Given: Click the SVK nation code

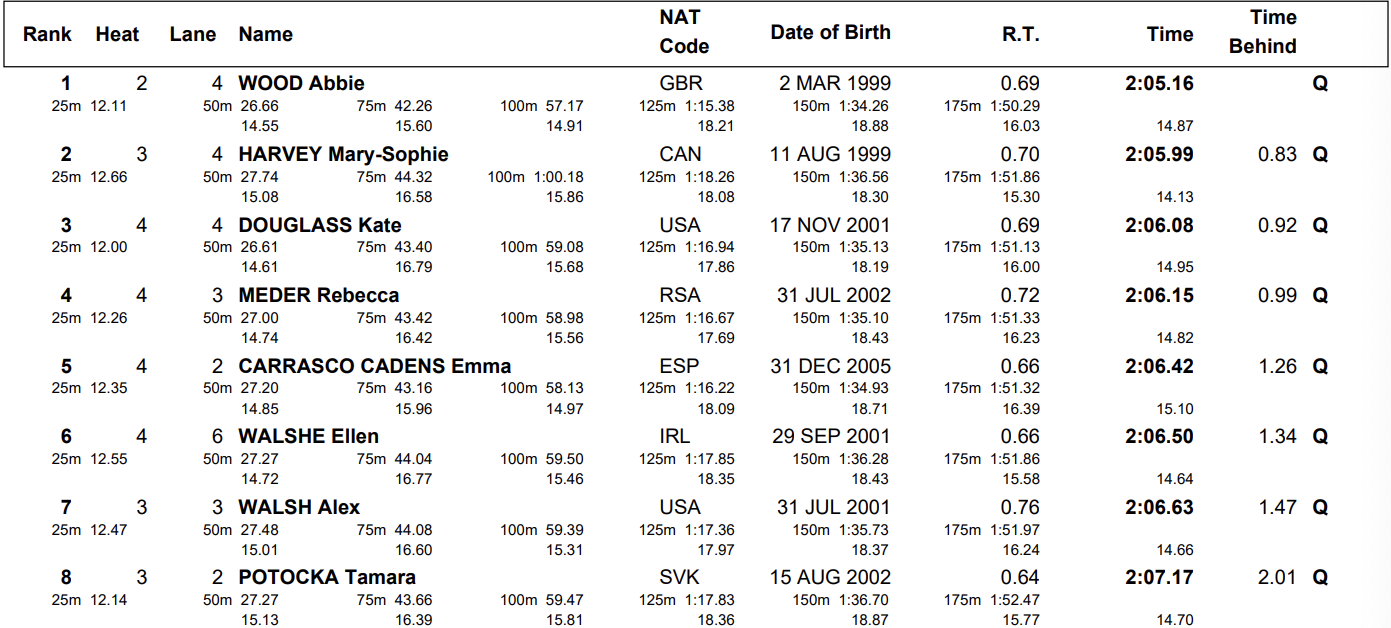Looking at the screenshot, I should [x=680, y=578].
